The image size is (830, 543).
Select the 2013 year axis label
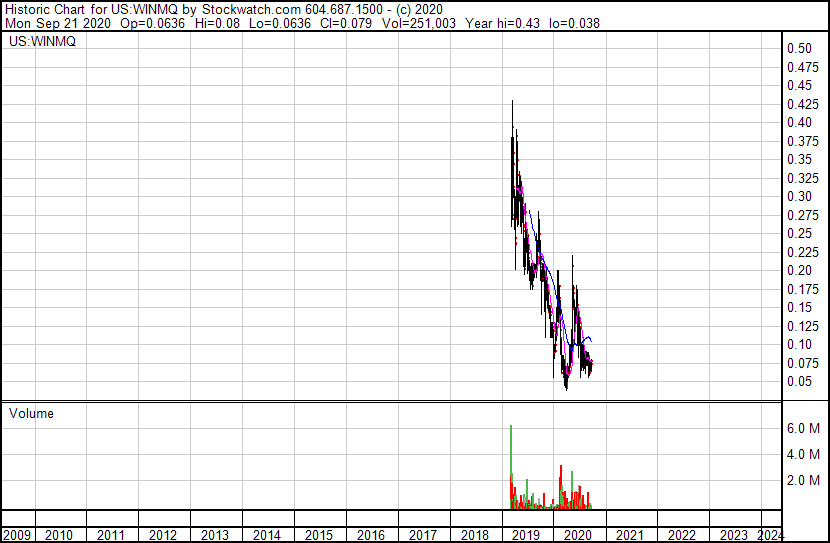pos(214,535)
